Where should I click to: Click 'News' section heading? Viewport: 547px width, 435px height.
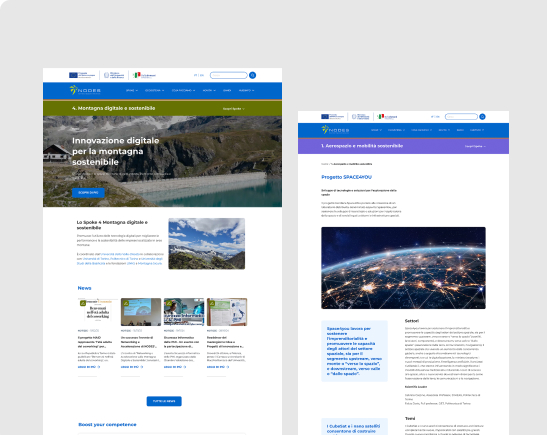click(x=84, y=288)
